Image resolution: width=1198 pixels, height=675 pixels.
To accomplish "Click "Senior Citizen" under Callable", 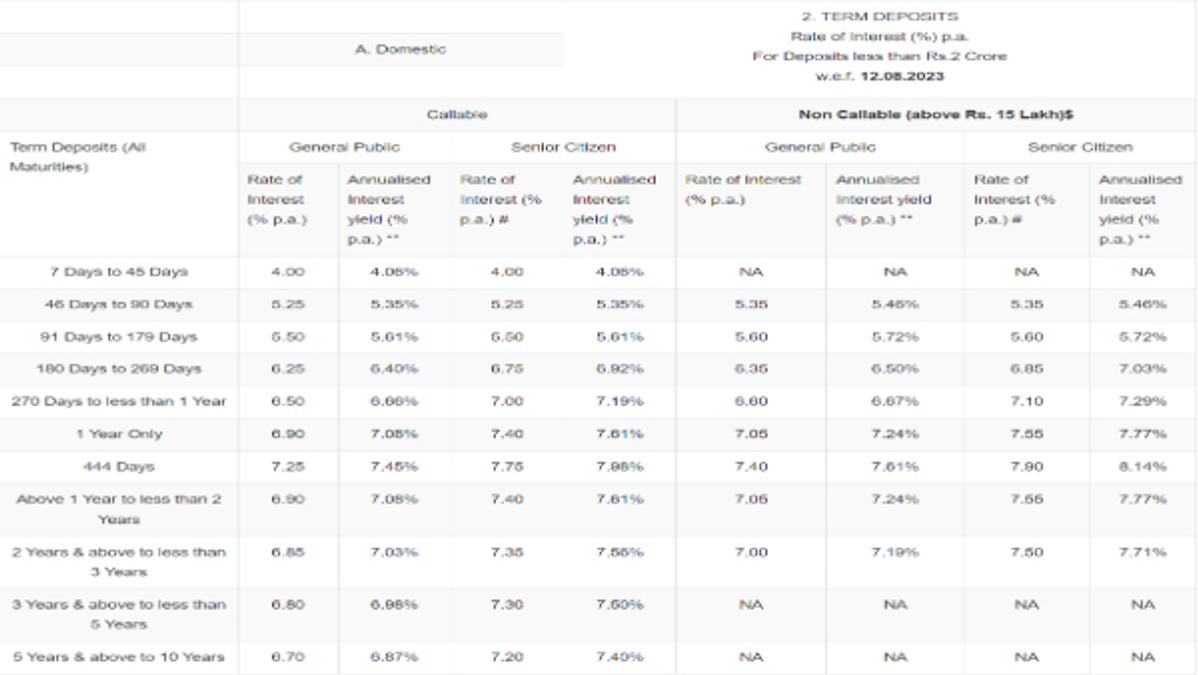I will (x=563, y=147).
